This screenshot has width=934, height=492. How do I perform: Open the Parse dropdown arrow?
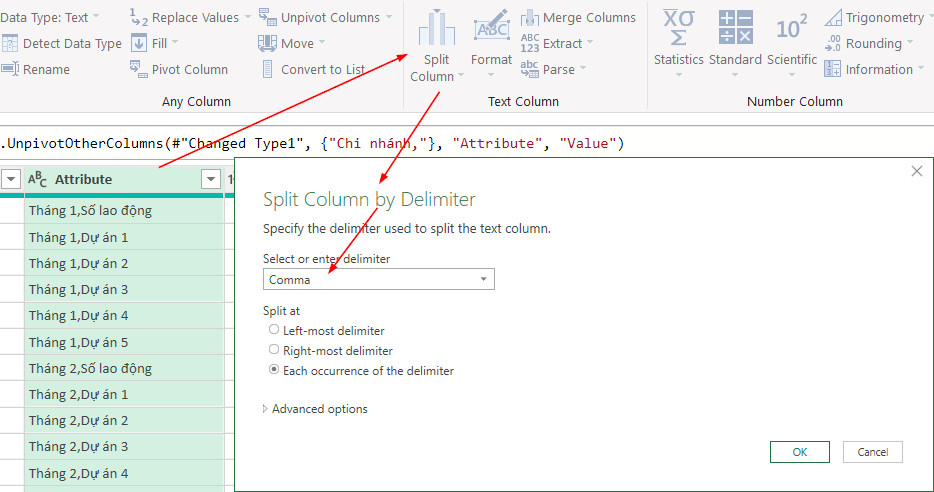coord(583,68)
